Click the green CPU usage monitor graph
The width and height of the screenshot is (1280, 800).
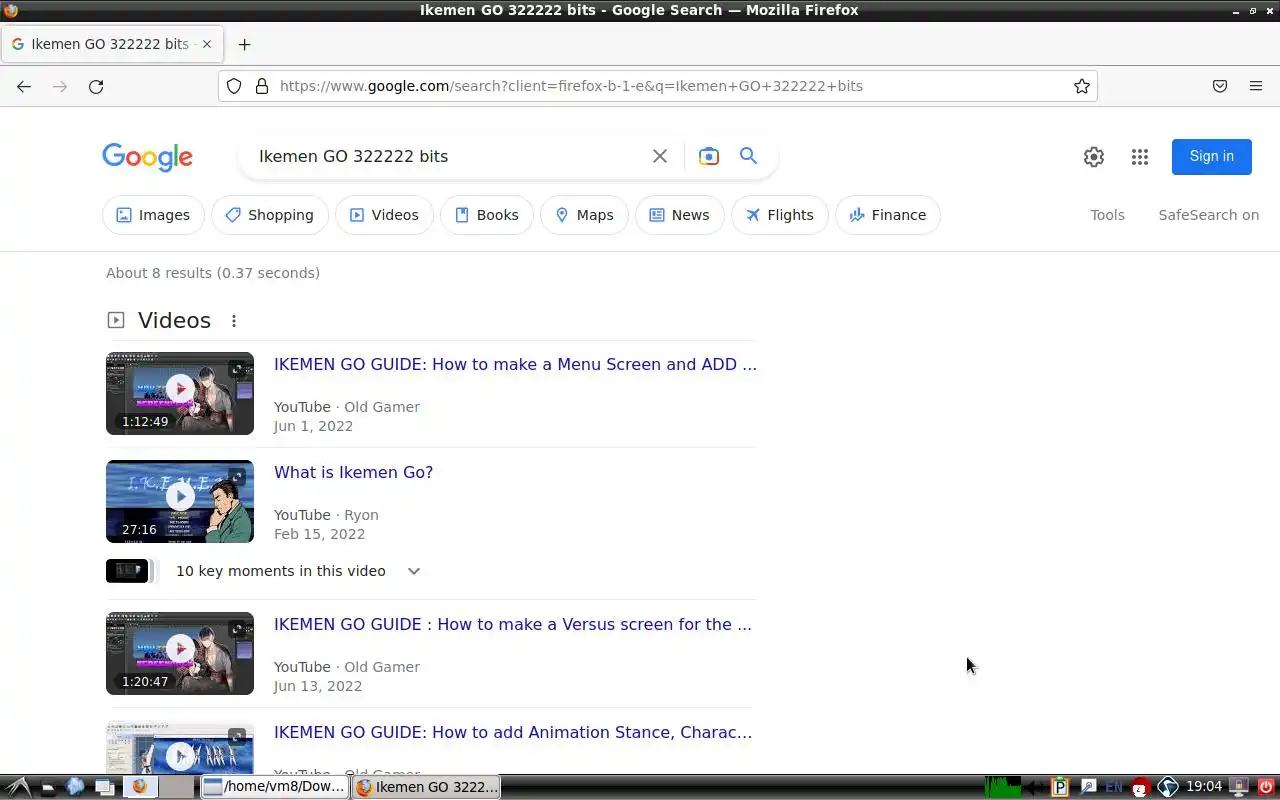1003,787
